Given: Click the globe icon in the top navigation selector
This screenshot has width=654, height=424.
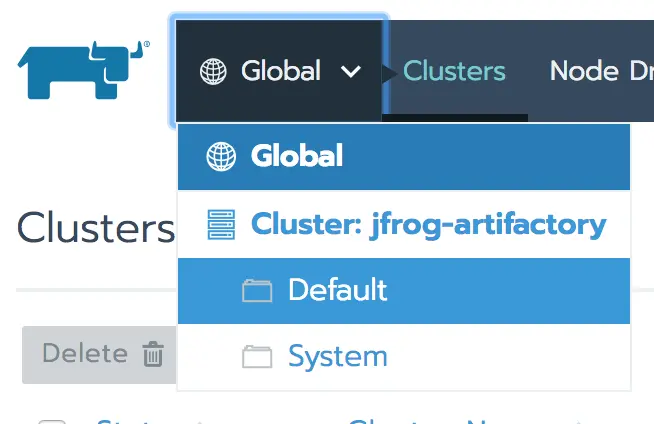Looking at the screenshot, I should pyautogui.click(x=213, y=71).
